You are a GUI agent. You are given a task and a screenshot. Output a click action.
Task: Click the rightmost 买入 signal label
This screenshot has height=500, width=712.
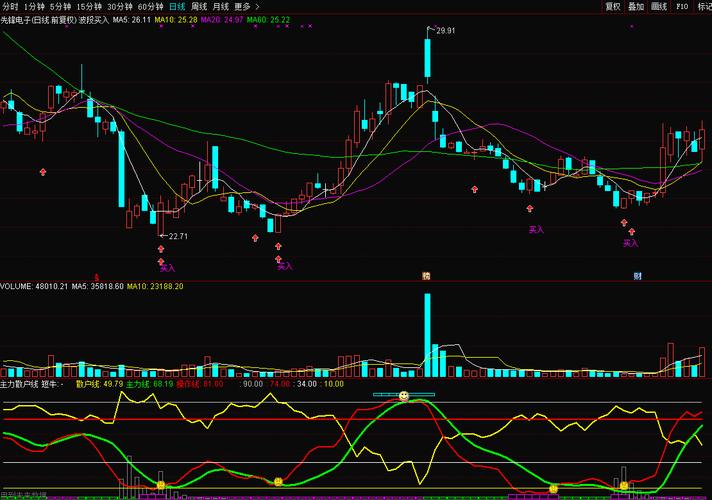tap(630, 243)
